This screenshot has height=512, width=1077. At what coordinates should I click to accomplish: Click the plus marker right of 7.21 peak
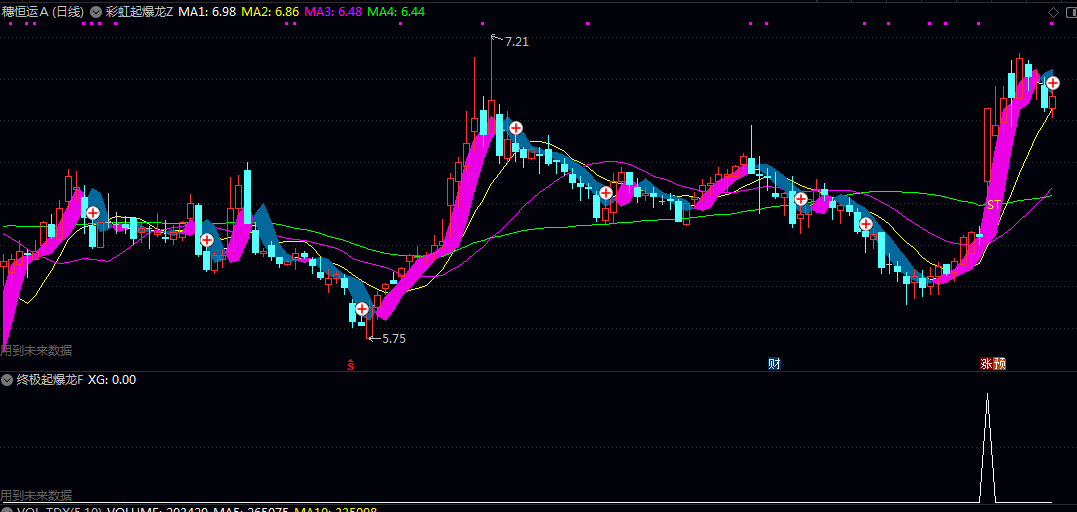tap(516, 128)
